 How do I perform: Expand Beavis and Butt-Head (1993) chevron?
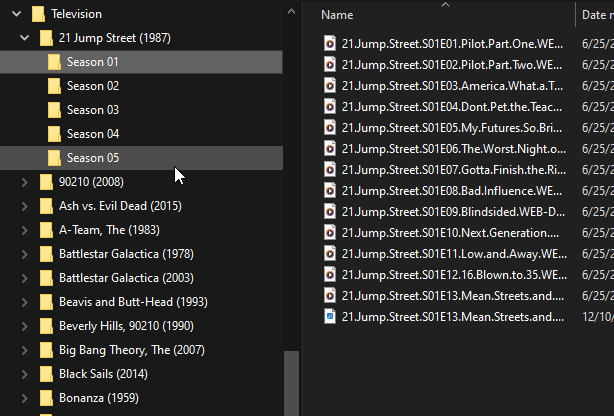point(24,302)
